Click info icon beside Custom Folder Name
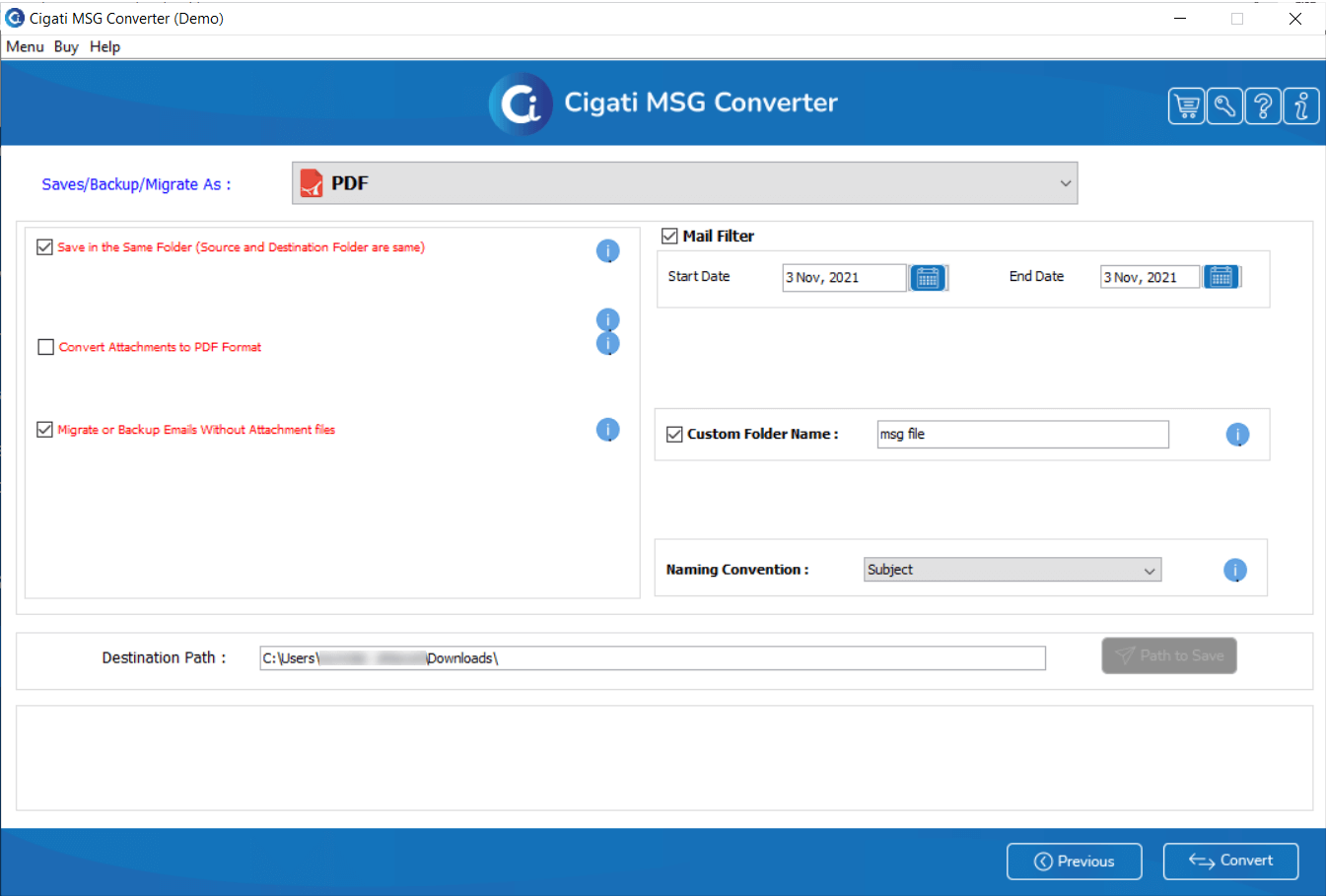 [1237, 435]
